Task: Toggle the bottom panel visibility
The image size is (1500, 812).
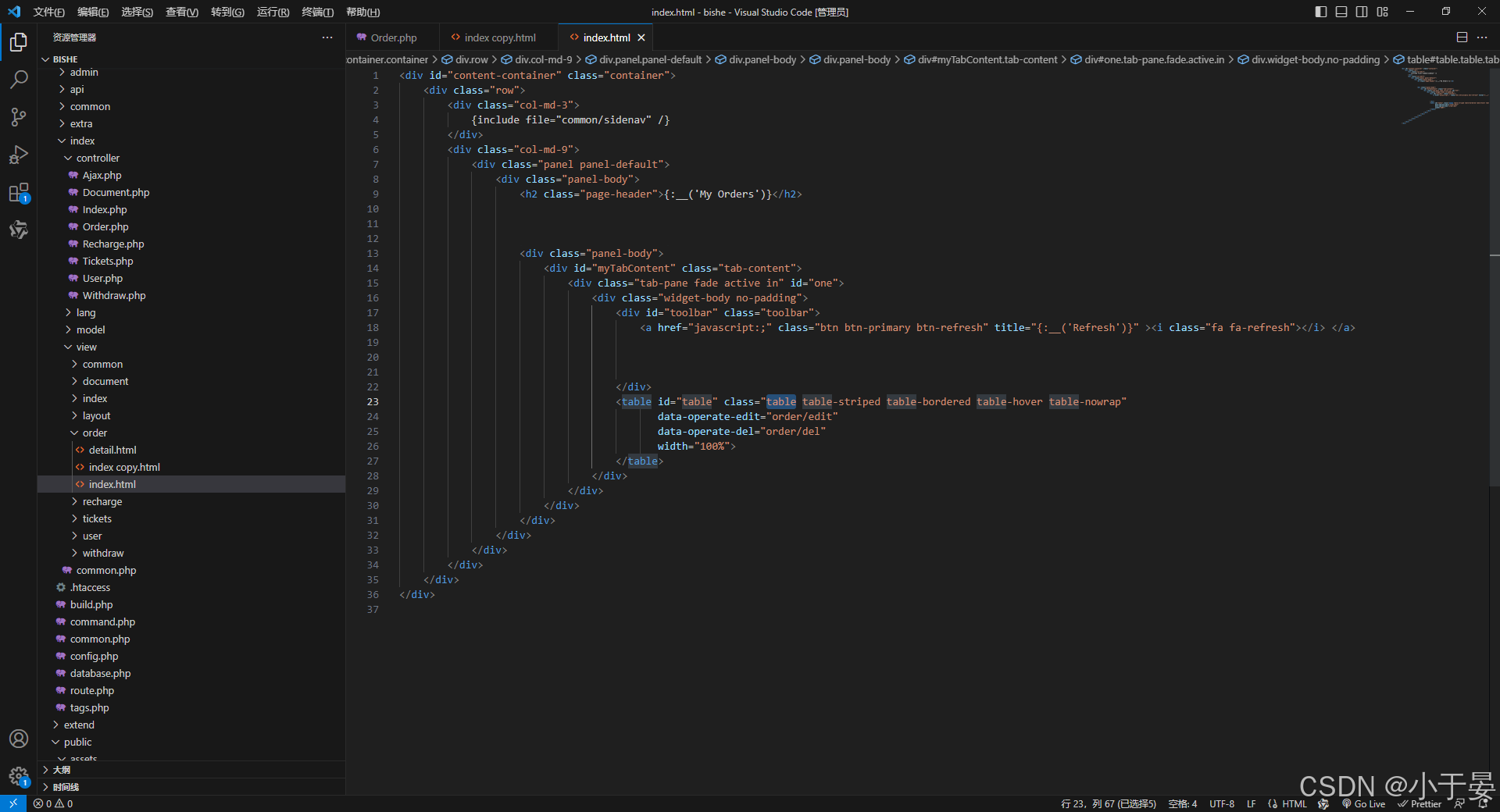Action: pyautogui.click(x=1341, y=12)
